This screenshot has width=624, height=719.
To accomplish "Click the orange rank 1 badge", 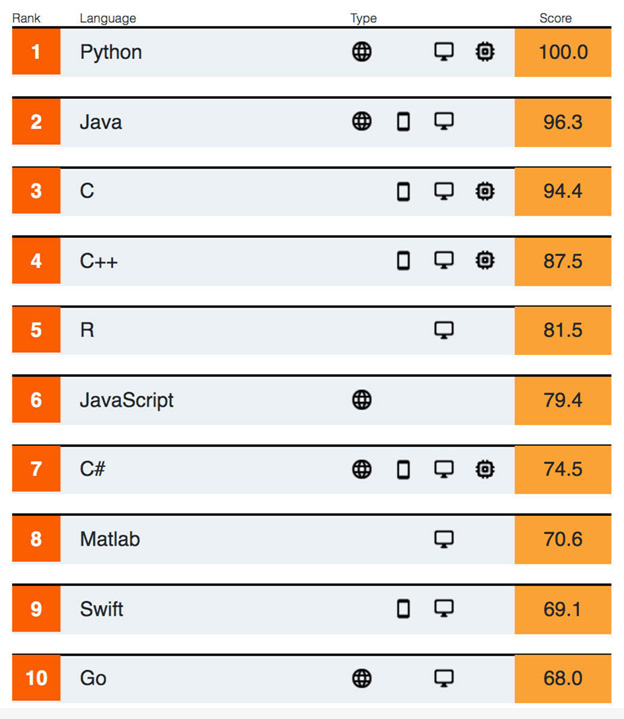I will pos(36,51).
